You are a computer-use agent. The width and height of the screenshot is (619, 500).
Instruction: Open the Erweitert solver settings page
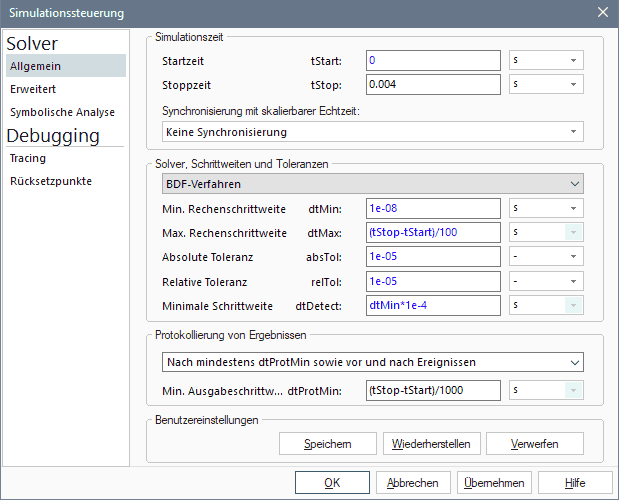(65, 89)
